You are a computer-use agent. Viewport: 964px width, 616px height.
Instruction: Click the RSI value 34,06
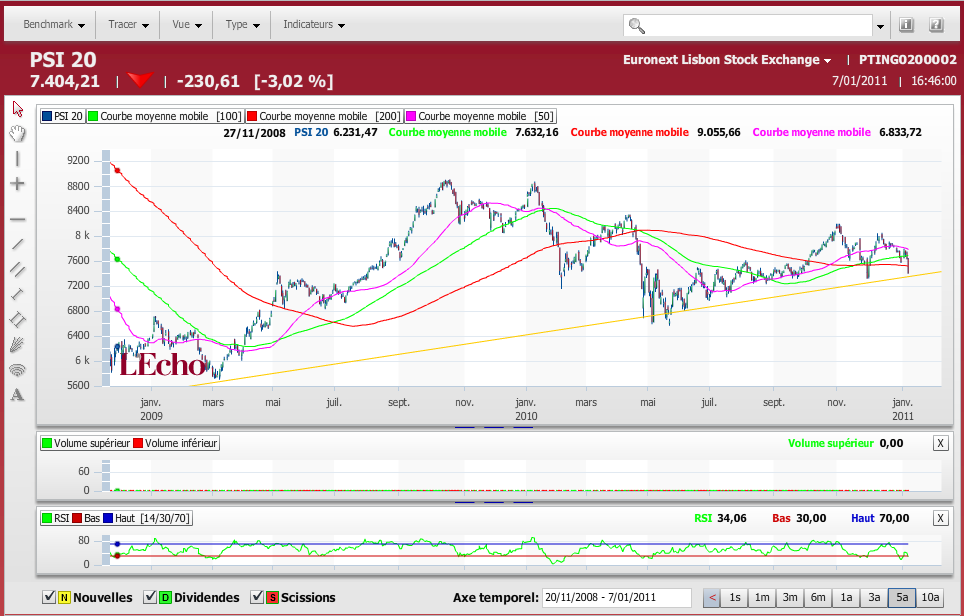[x=731, y=518]
